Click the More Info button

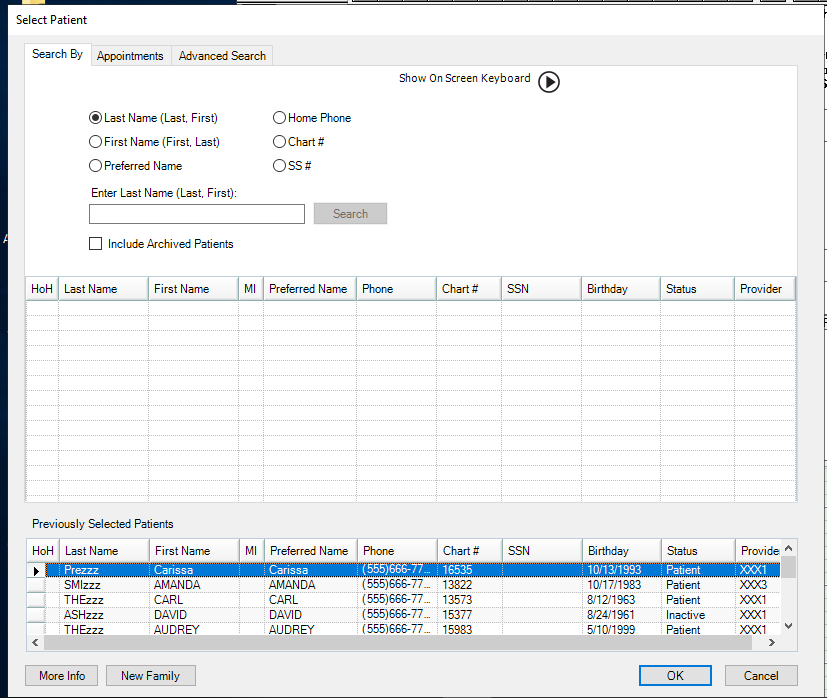point(62,676)
